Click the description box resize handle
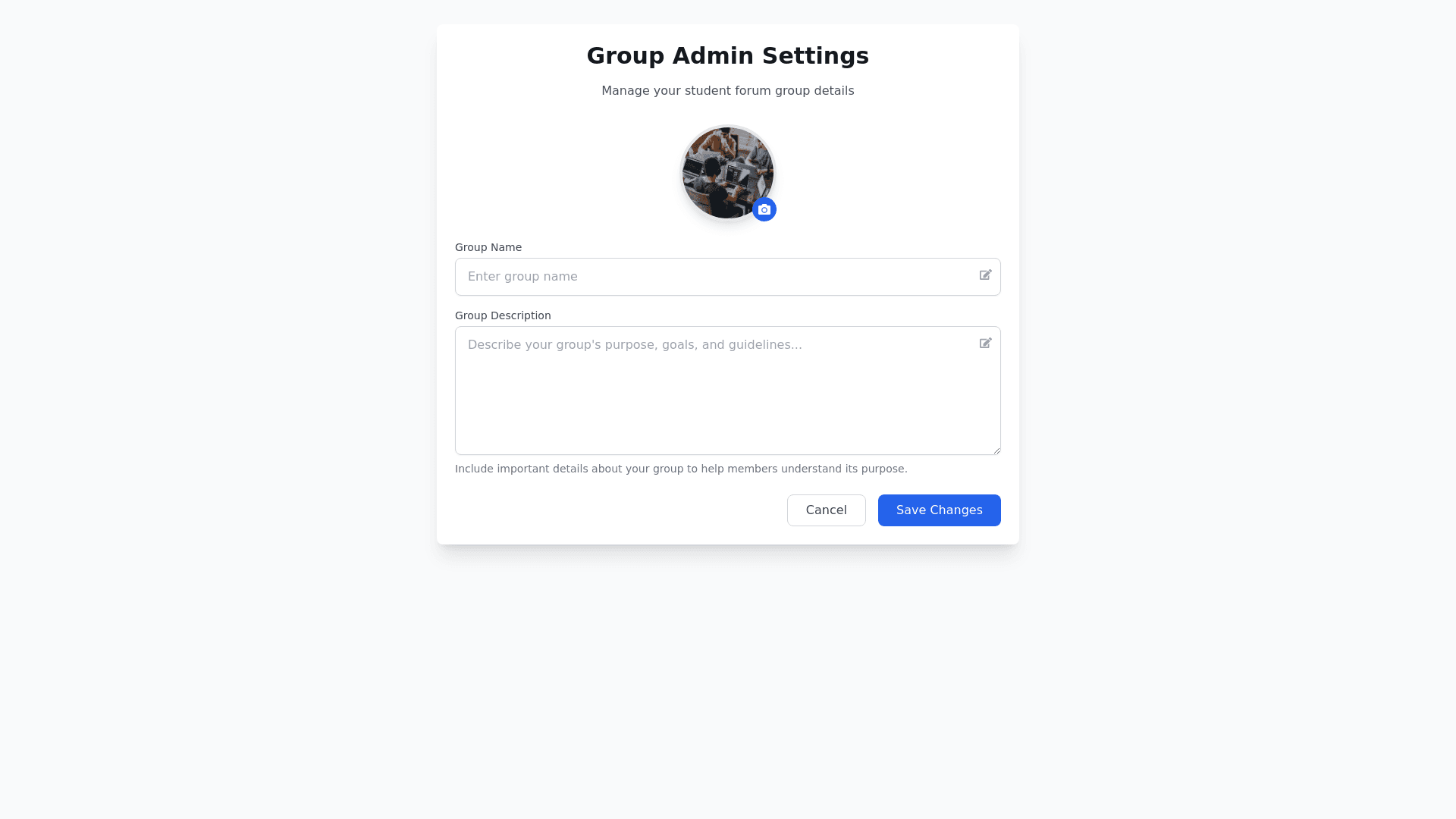1456x819 pixels. (x=996, y=450)
